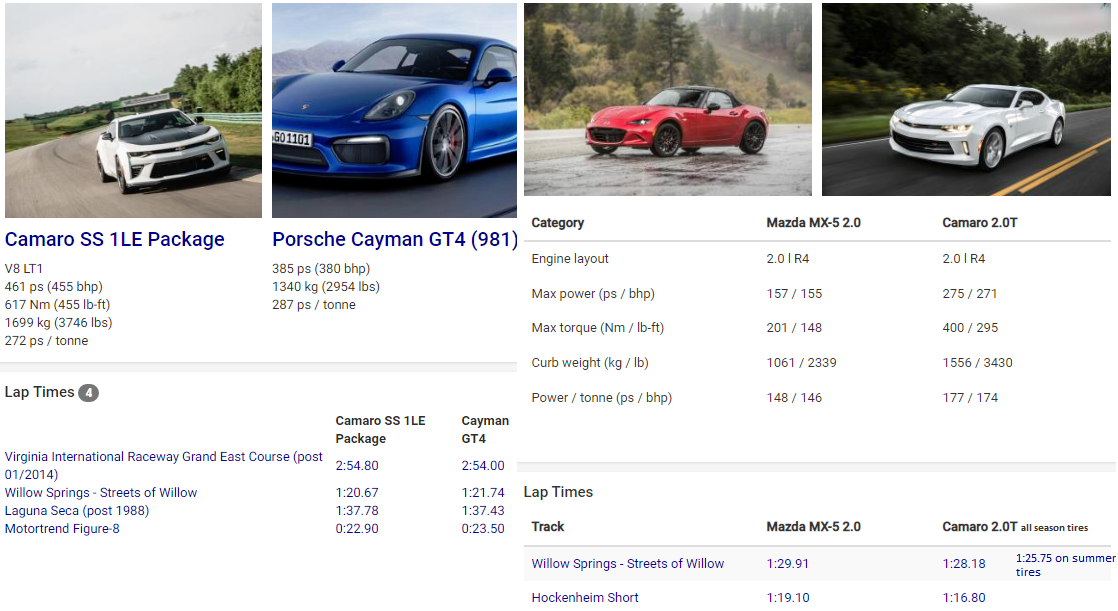Screen dimensions: 1118x611
Task: Click Mazda MX-5 Hockenheim time 1:19.10
Action: point(788,597)
